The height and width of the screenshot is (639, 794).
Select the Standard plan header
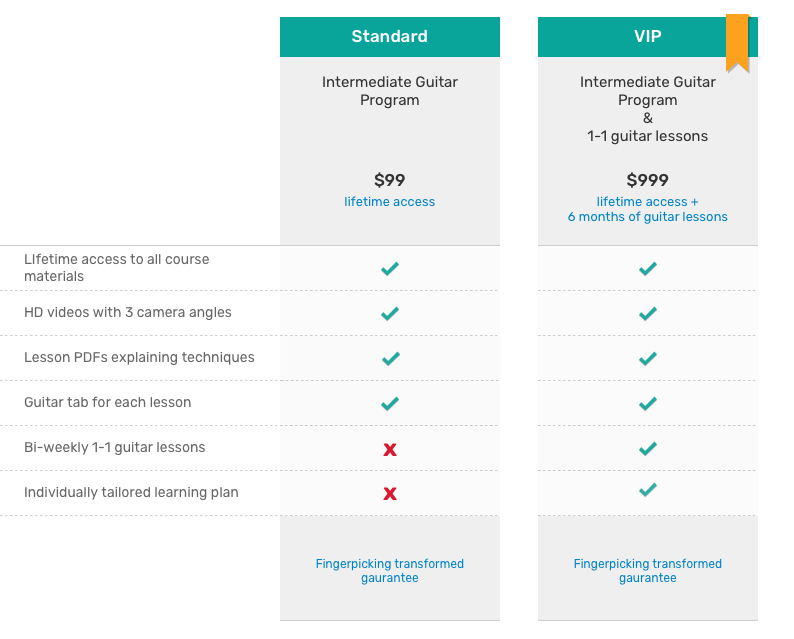coord(389,36)
